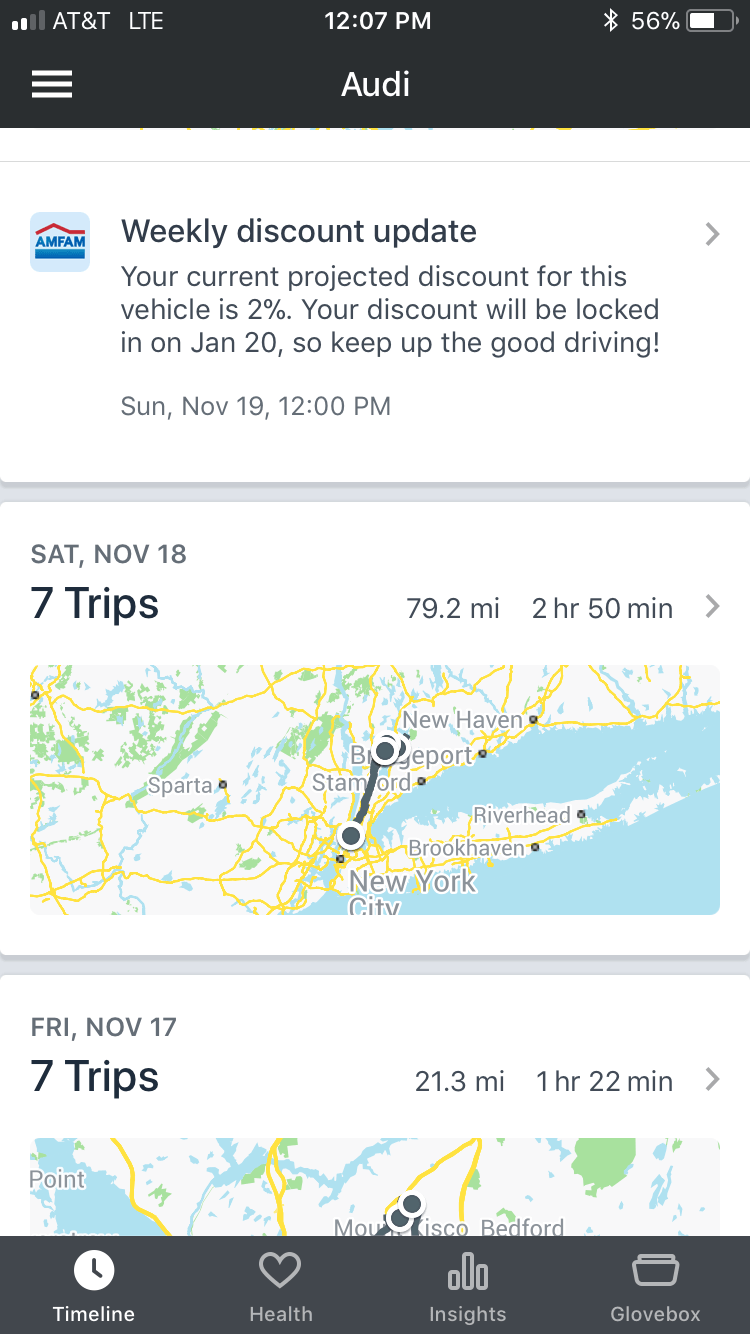Screen dimensions: 750x1334
Task: Open the 7 Trips heading for Nov 18
Action: tap(95, 604)
